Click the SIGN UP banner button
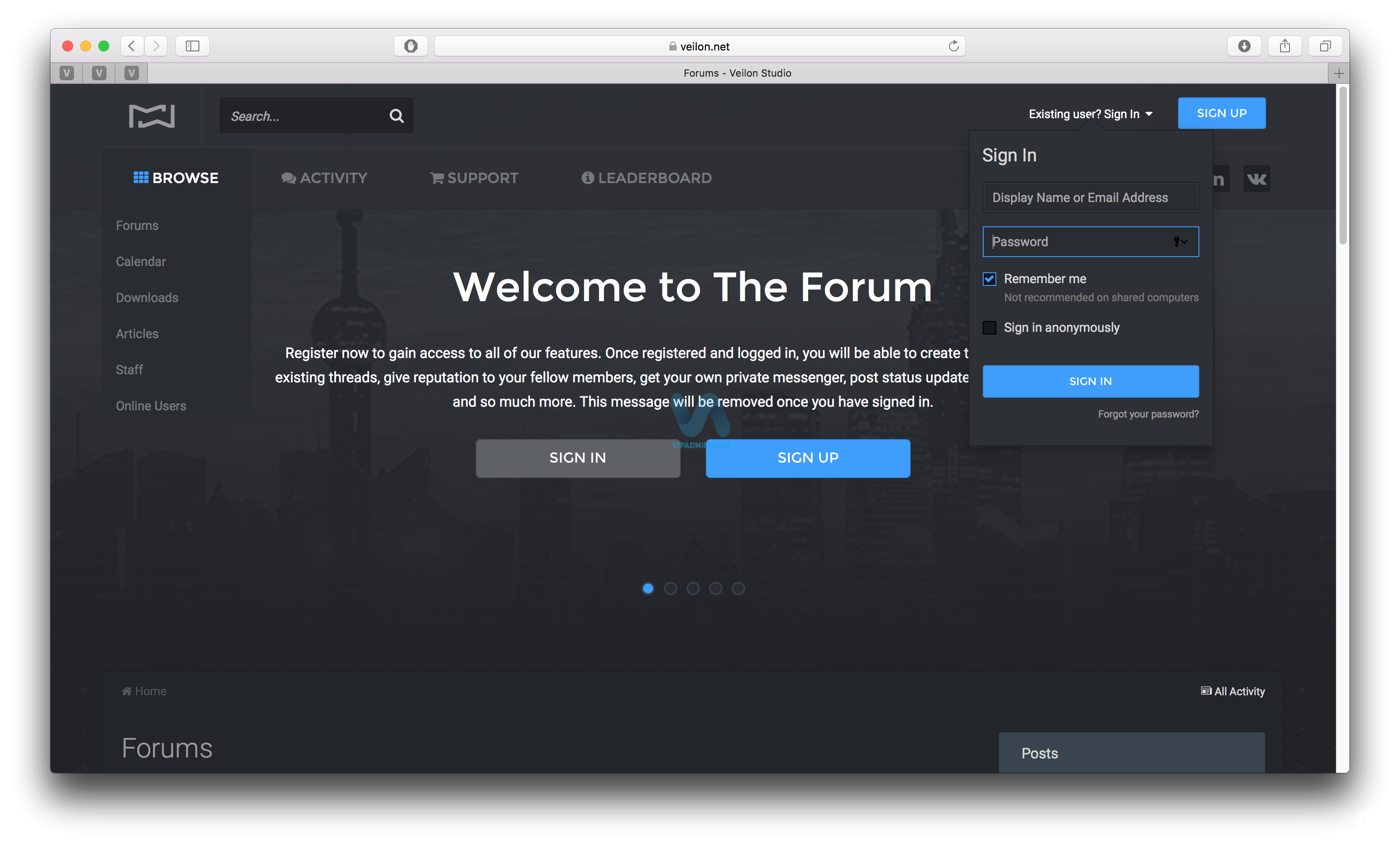The height and width of the screenshot is (845, 1400). pyautogui.click(x=808, y=458)
